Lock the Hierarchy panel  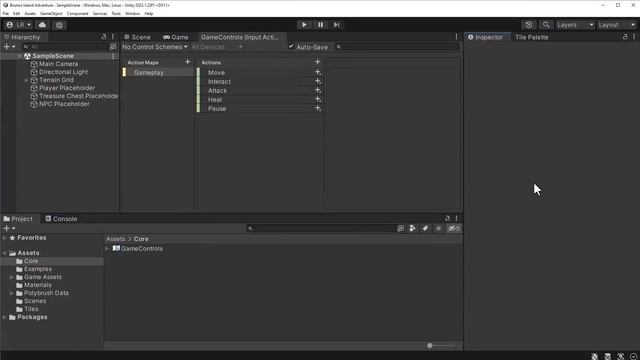(x=104, y=37)
